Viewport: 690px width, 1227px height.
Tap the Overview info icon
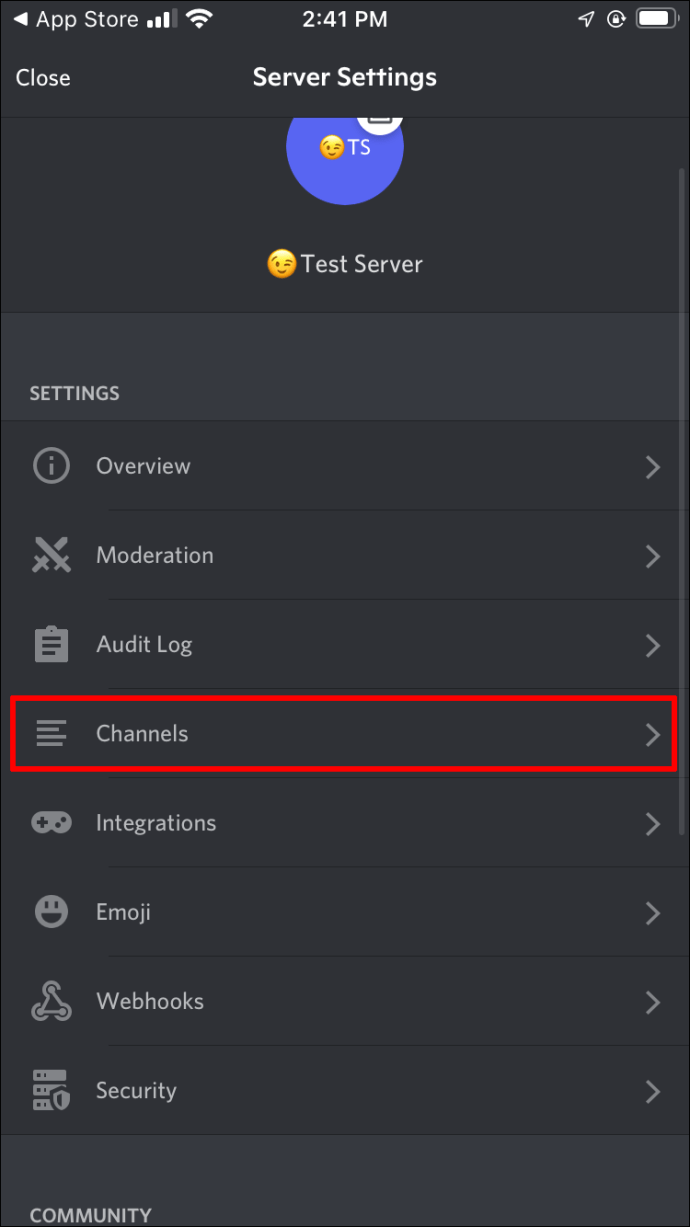[51, 466]
